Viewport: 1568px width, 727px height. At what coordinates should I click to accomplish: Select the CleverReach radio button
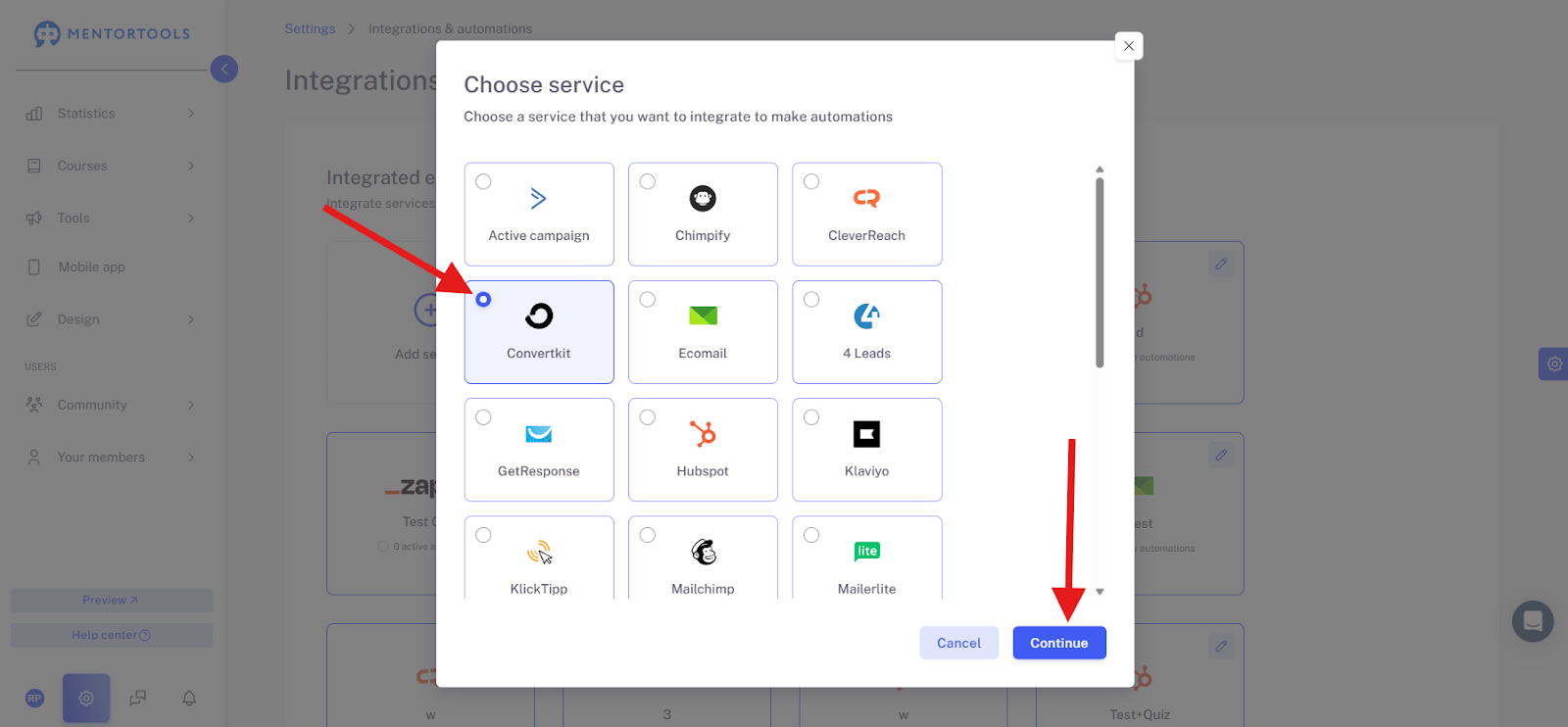811,181
